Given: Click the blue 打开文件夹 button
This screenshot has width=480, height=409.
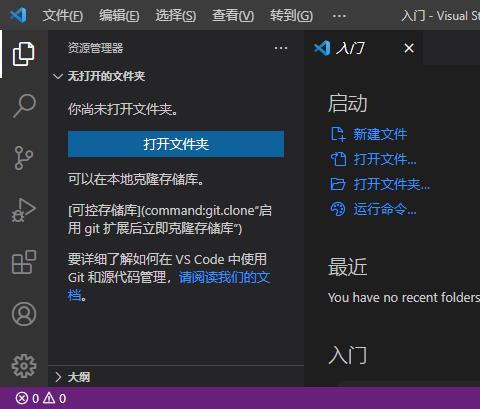Looking at the screenshot, I should coord(176,144).
